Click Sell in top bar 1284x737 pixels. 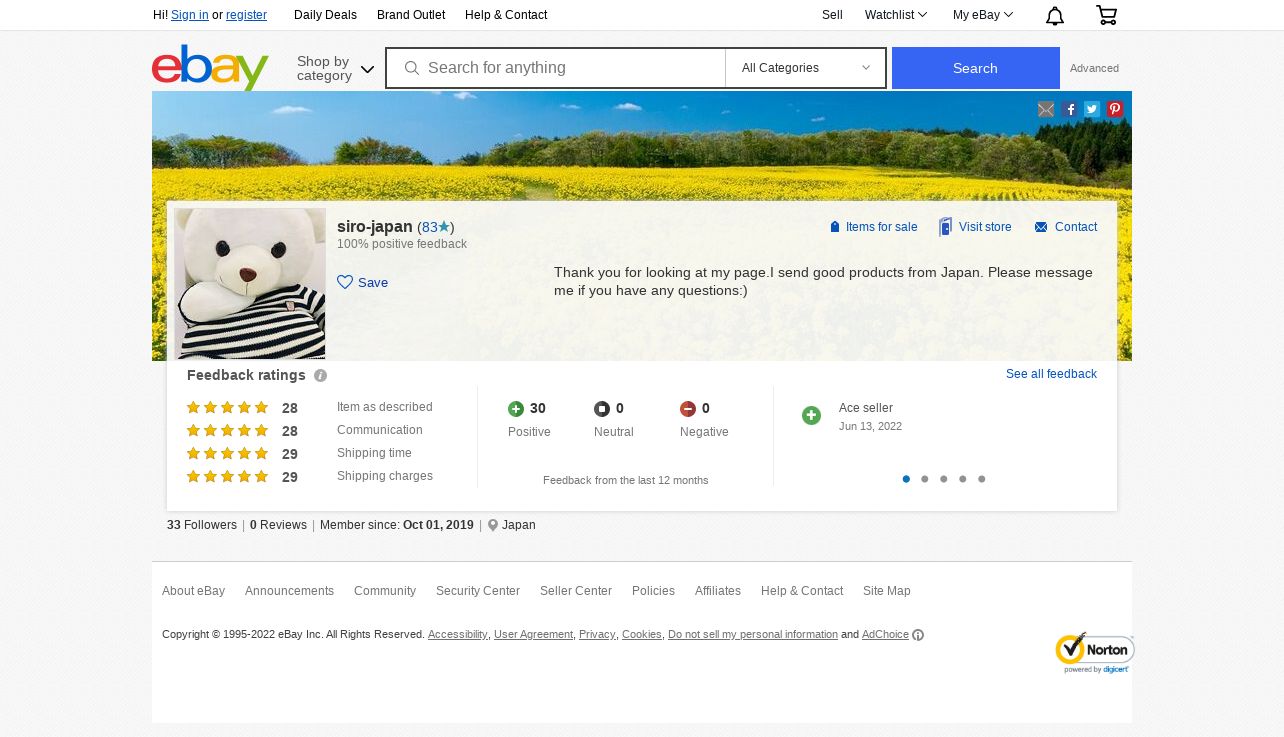pos(832,15)
